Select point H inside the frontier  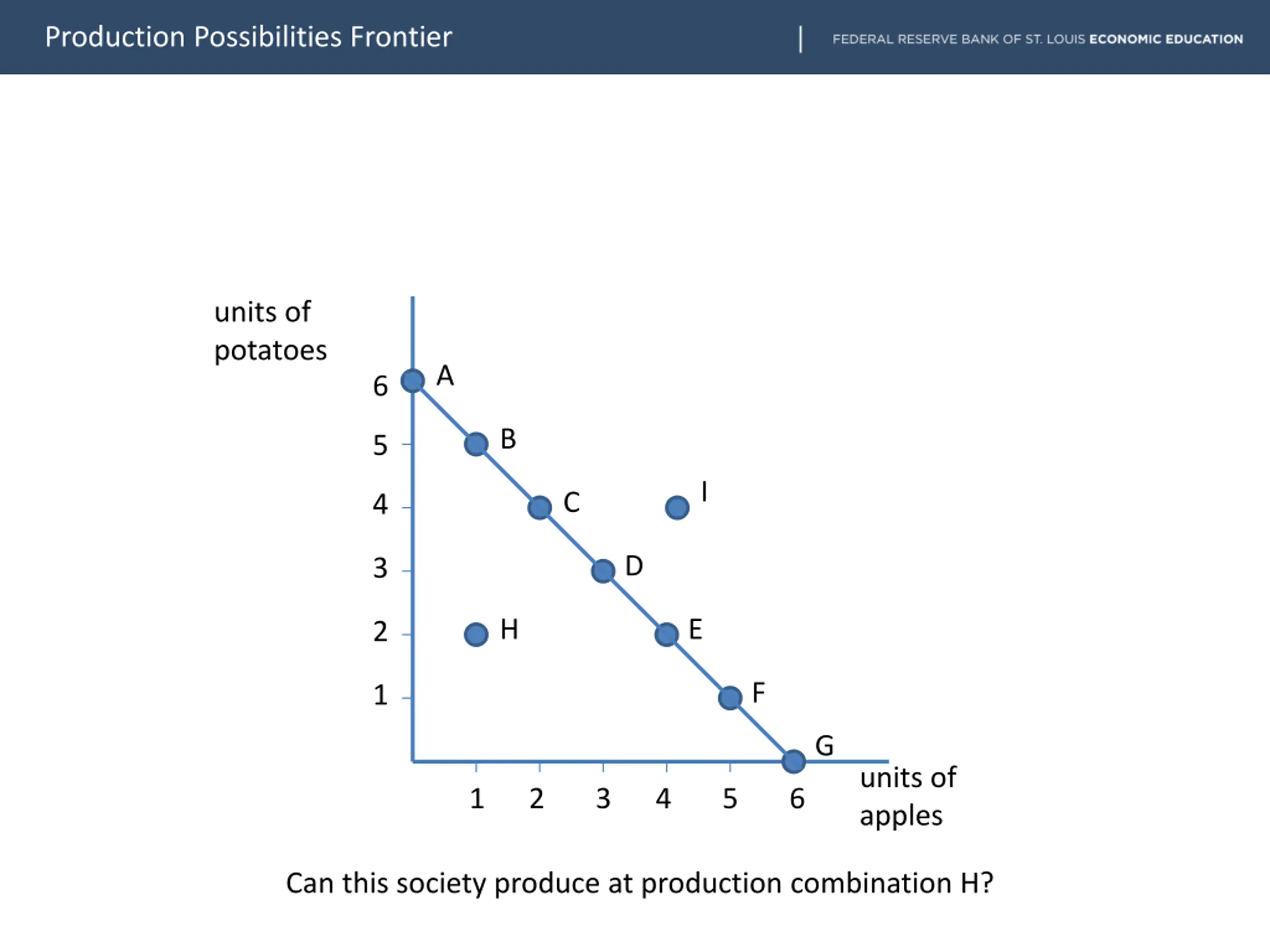pos(476,635)
